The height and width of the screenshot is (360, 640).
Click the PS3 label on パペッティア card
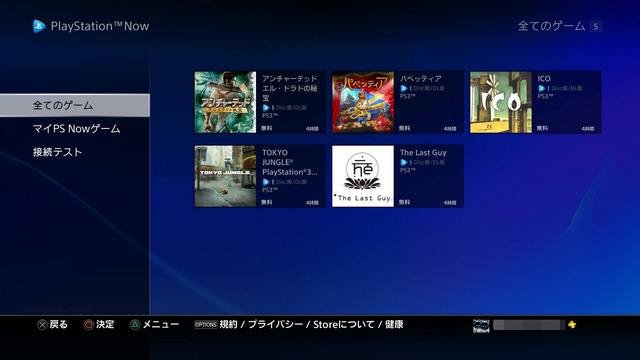pyautogui.click(x=407, y=97)
